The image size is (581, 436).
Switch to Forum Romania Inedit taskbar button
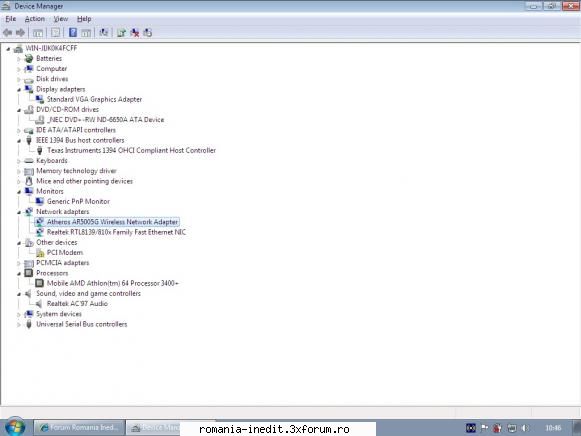79,427
